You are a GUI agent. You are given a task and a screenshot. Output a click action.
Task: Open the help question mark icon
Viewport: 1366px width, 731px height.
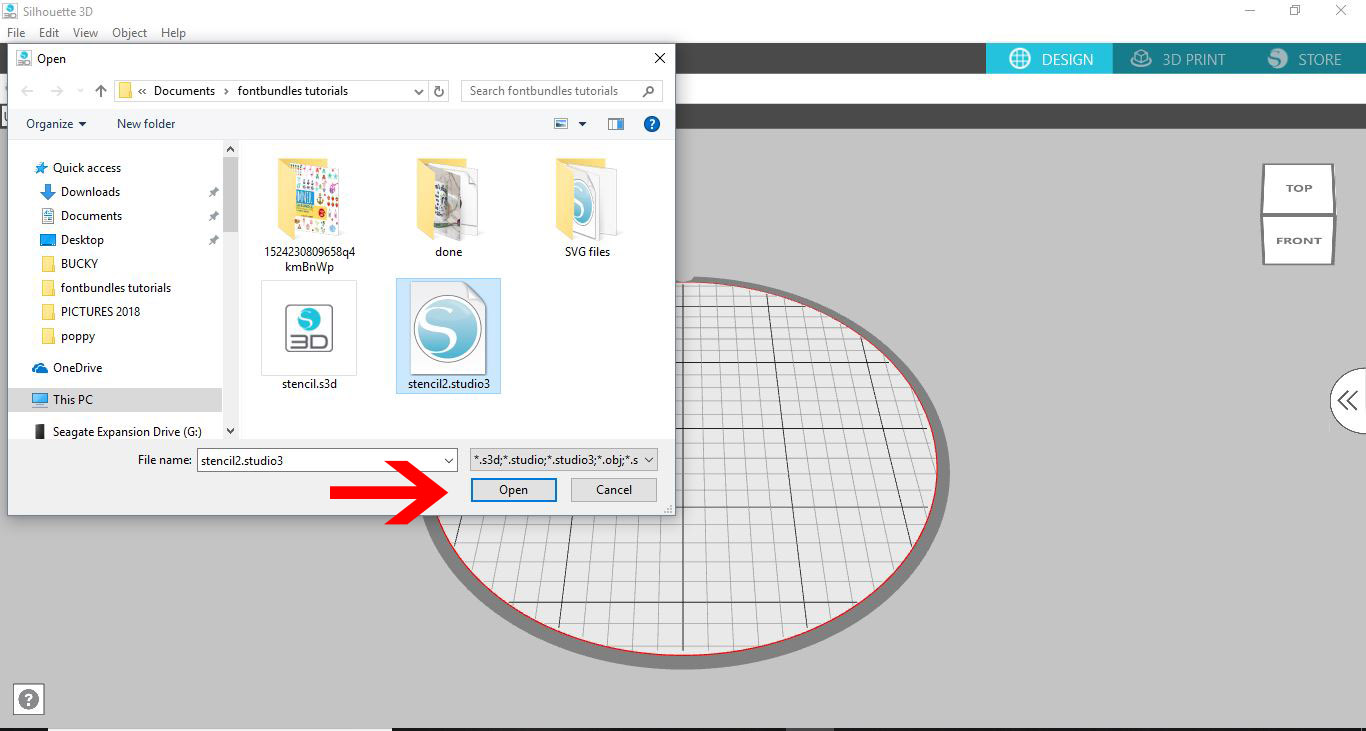[29, 699]
